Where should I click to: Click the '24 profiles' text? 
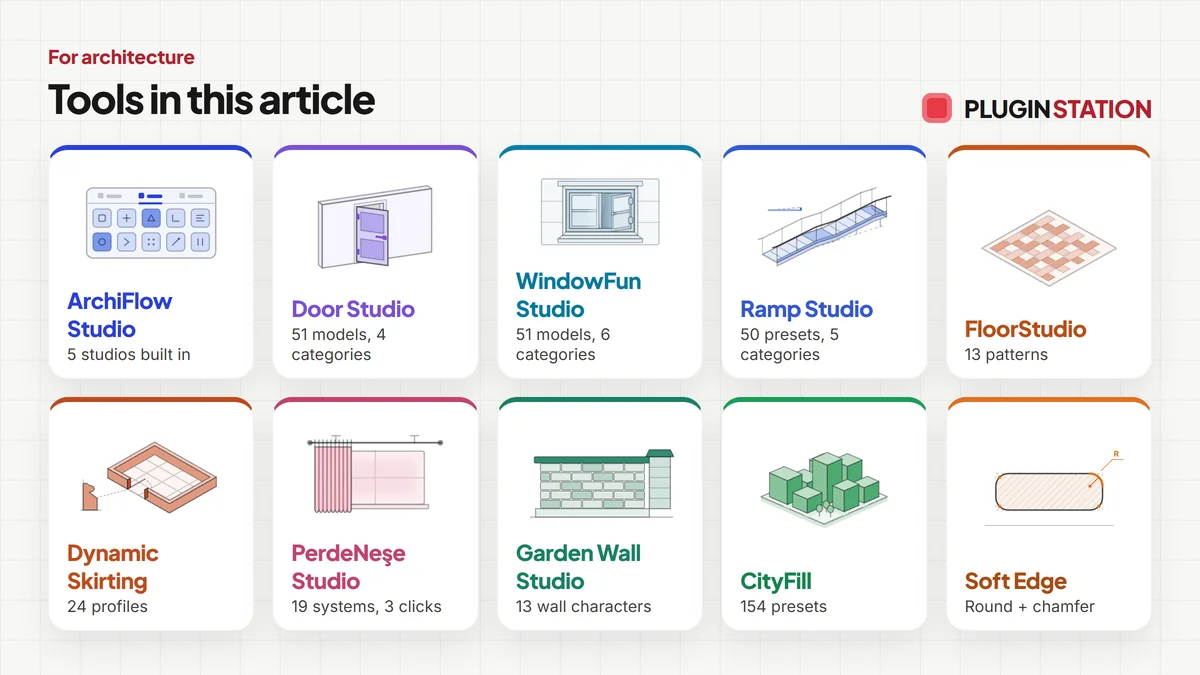coord(107,606)
